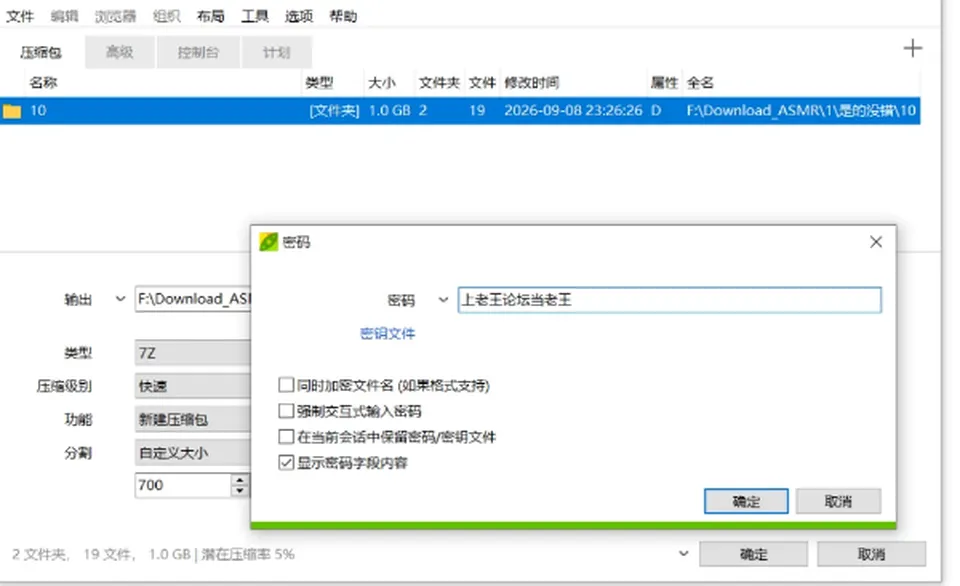Screen dimensions: 960x586
Task: Close the 密码 dialog with the X
Action: [x=876, y=242]
